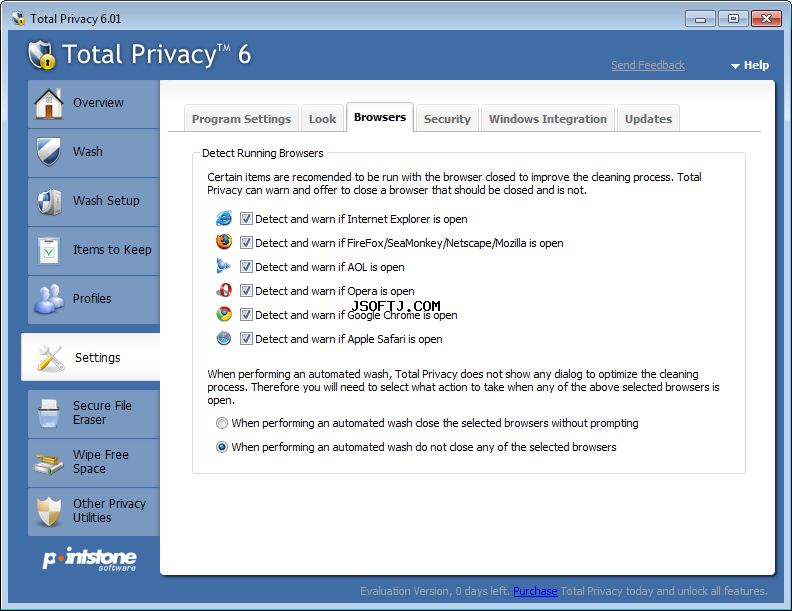This screenshot has width=792, height=611.
Task: Click the Settings tools icon
Action: [51, 358]
